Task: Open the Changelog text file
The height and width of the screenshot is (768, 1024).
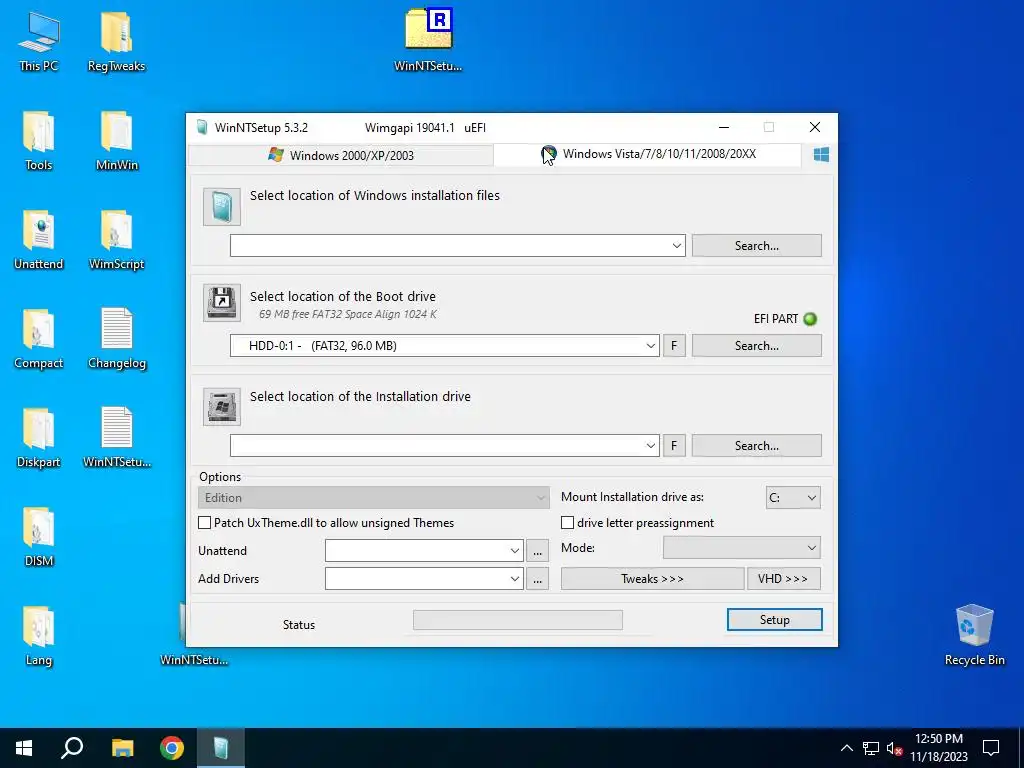Action: point(117,338)
